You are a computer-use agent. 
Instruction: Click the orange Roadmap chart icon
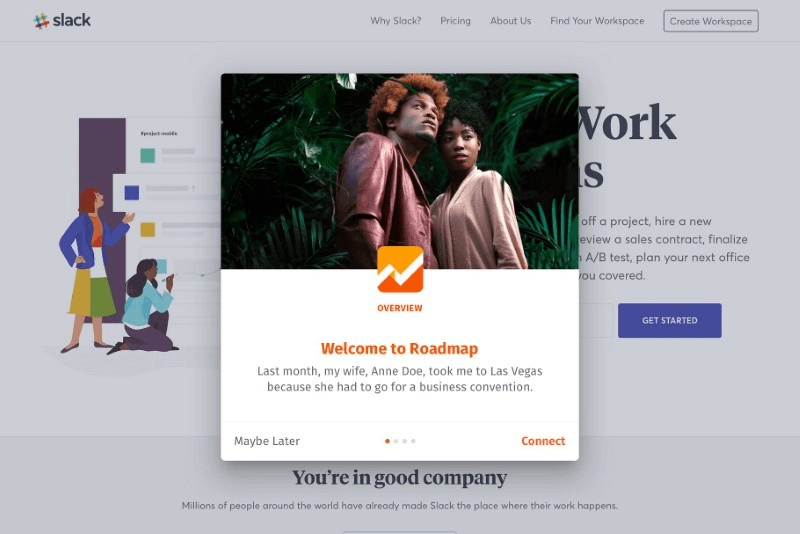point(400,269)
